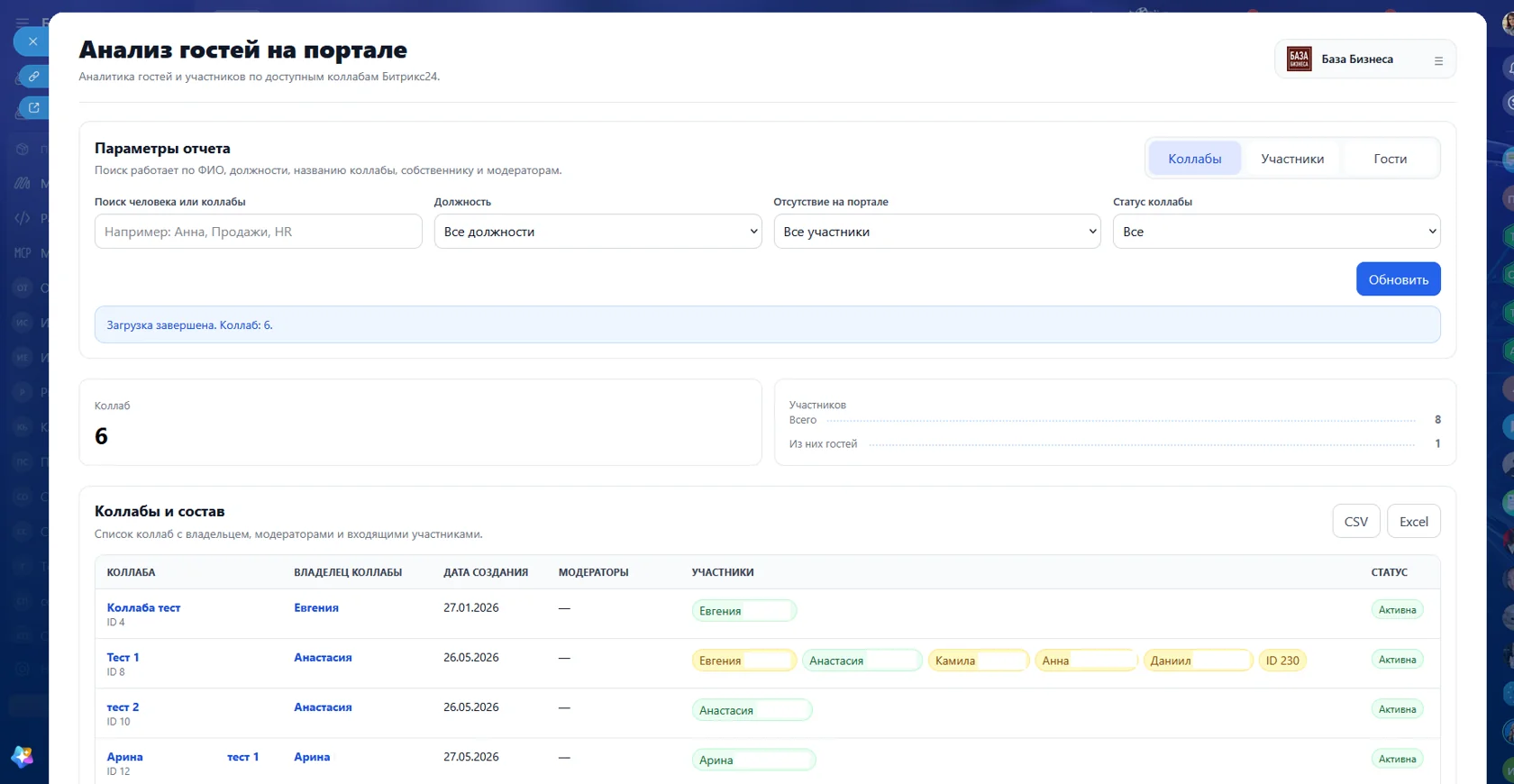The width and height of the screenshot is (1514, 784).
Task: Open owner Евгения link in Коллаба тест row
Action: 316,608
